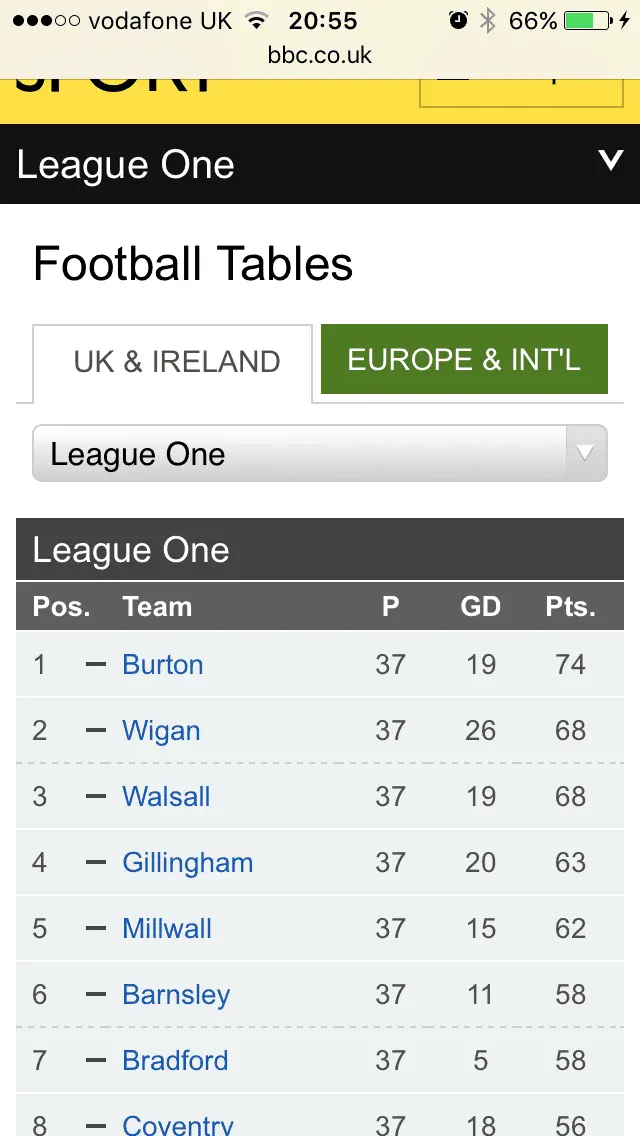Tap the alarm clock status icon
640x1136 pixels.
[x=458, y=20]
